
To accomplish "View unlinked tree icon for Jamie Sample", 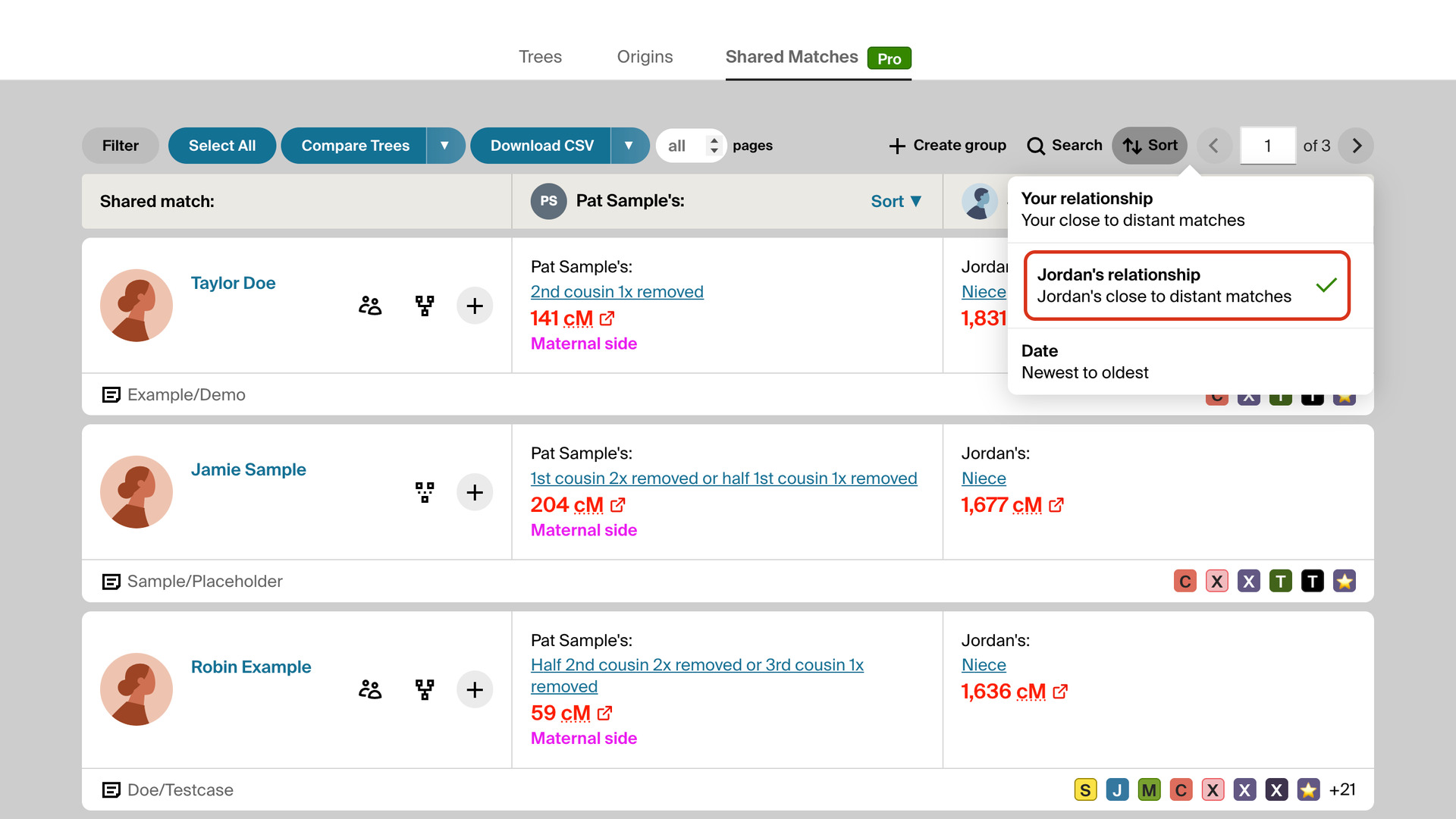I will pos(425,492).
